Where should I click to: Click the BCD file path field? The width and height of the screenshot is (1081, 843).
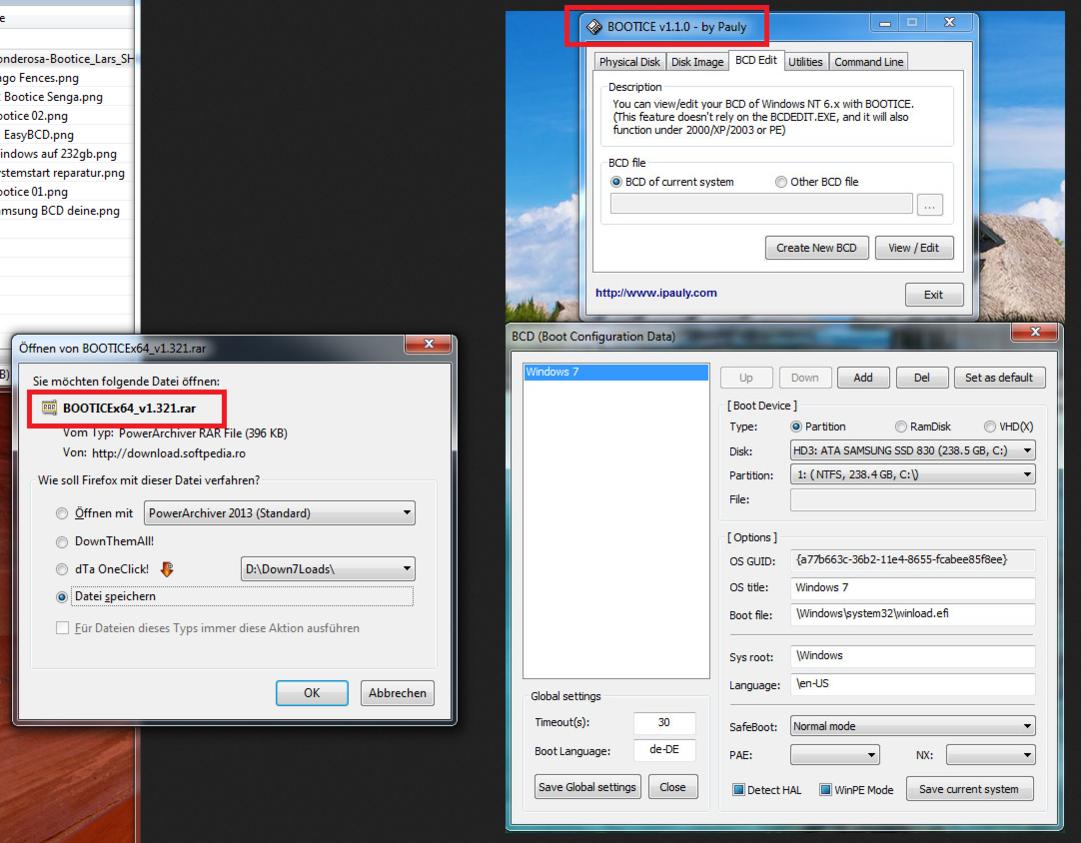[x=761, y=204]
